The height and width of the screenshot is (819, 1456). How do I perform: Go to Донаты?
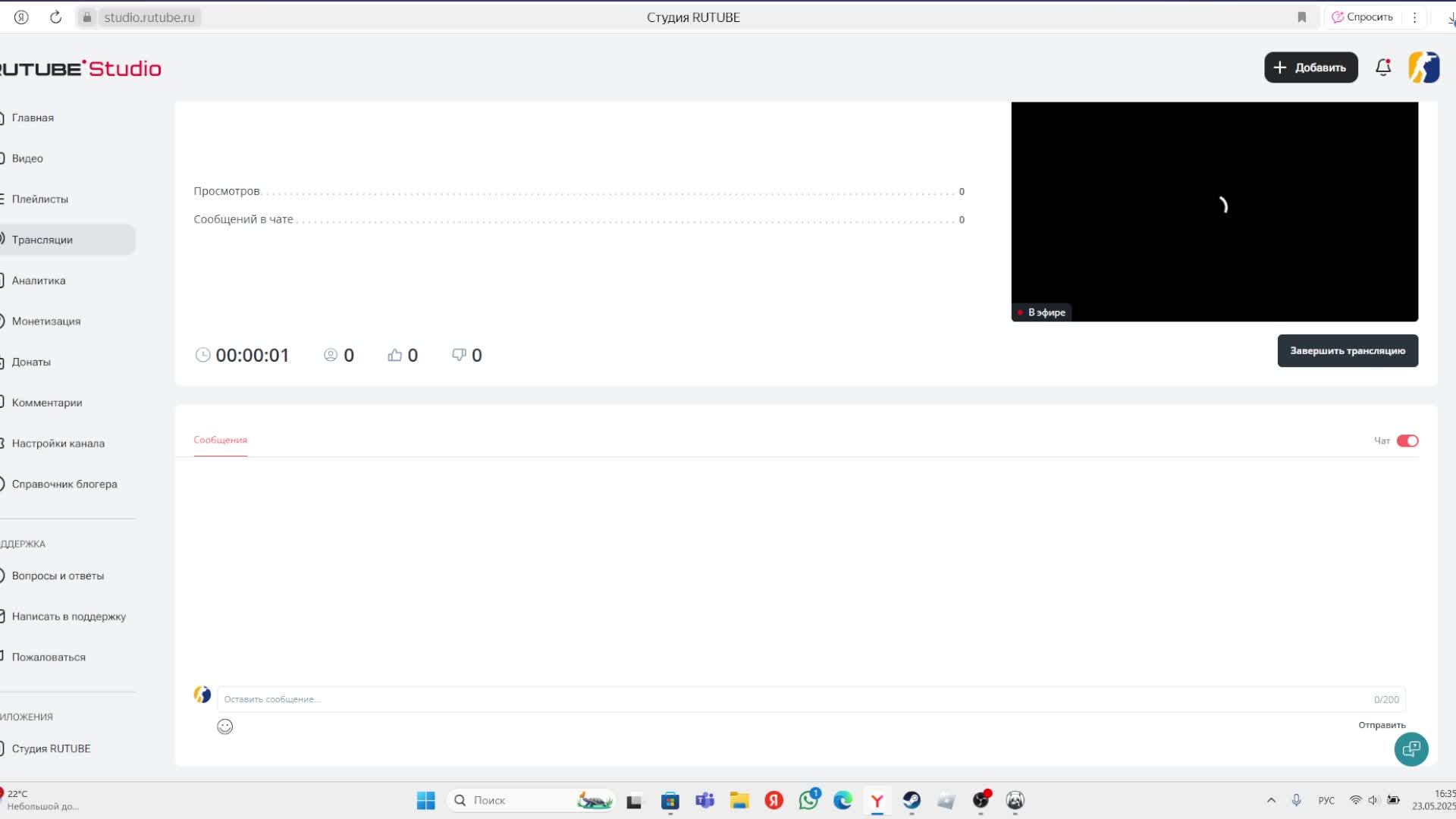(31, 362)
